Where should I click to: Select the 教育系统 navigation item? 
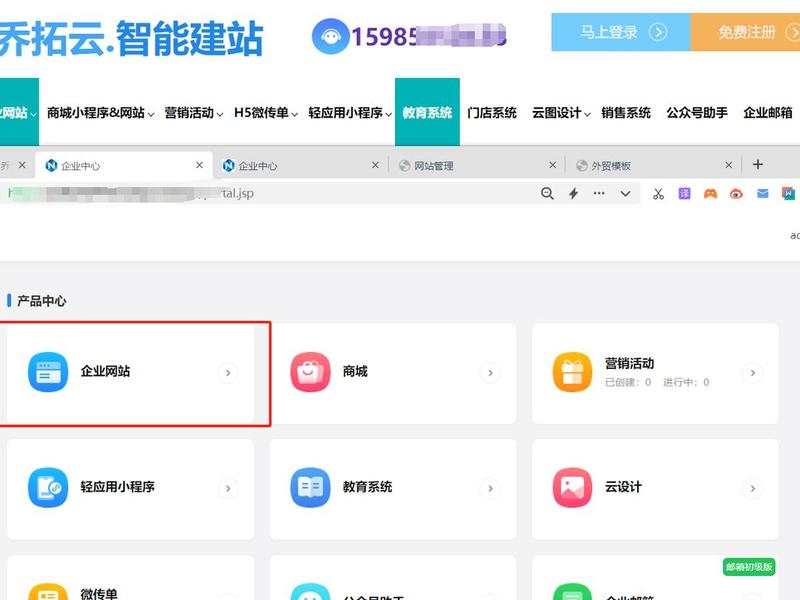pos(427,112)
